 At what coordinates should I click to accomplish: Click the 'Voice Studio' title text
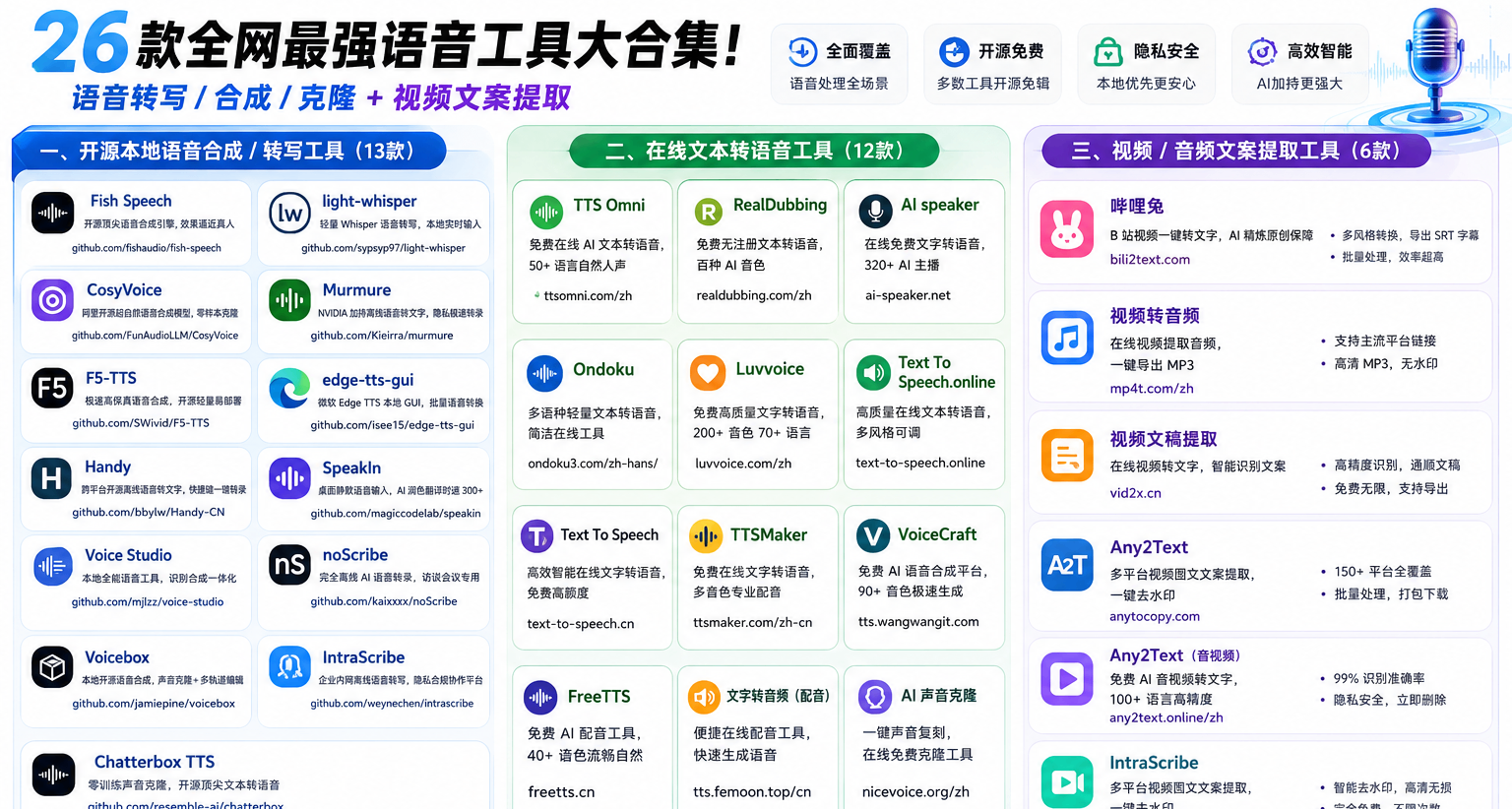(128, 555)
